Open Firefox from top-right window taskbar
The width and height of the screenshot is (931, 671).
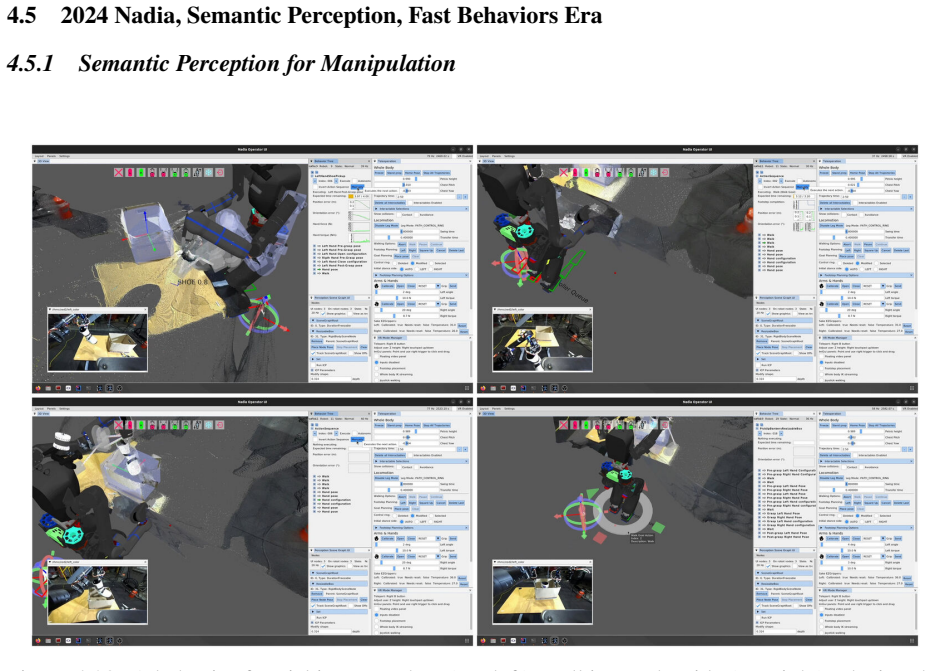coord(484,388)
